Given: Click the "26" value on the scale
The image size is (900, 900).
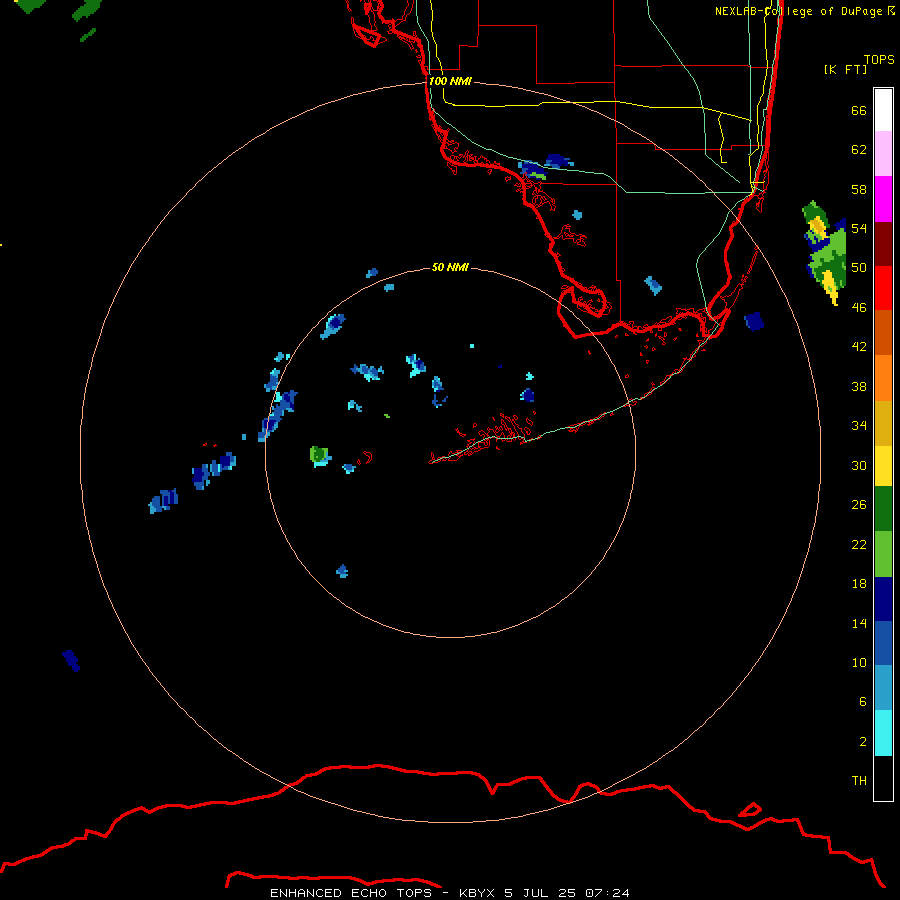Looking at the screenshot, I should point(859,505).
